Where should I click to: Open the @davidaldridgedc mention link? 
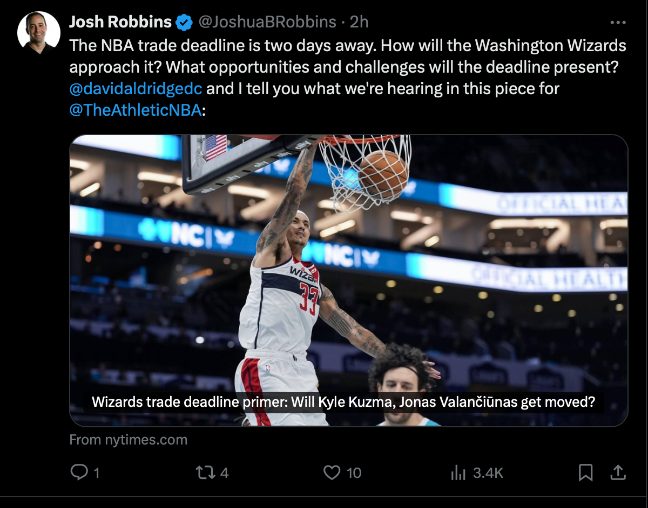[x=136, y=88]
